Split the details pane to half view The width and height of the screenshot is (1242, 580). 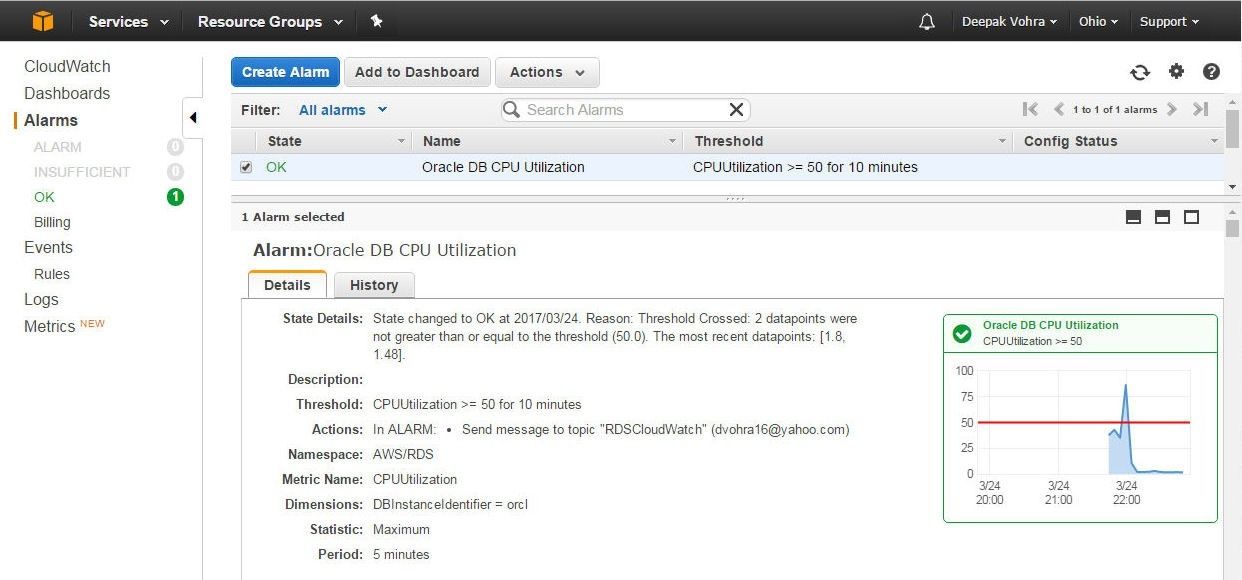click(1162, 217)
